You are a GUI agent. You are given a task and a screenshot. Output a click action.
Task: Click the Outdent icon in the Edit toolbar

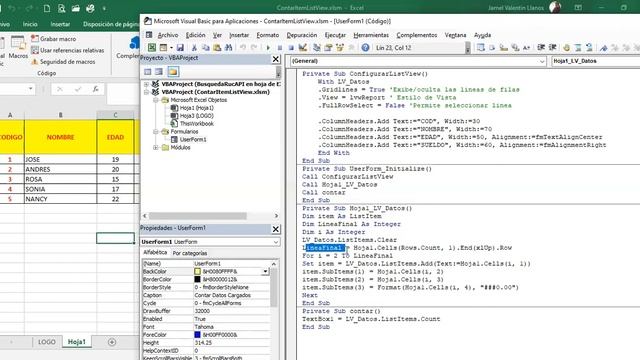[x=552, y=48]
